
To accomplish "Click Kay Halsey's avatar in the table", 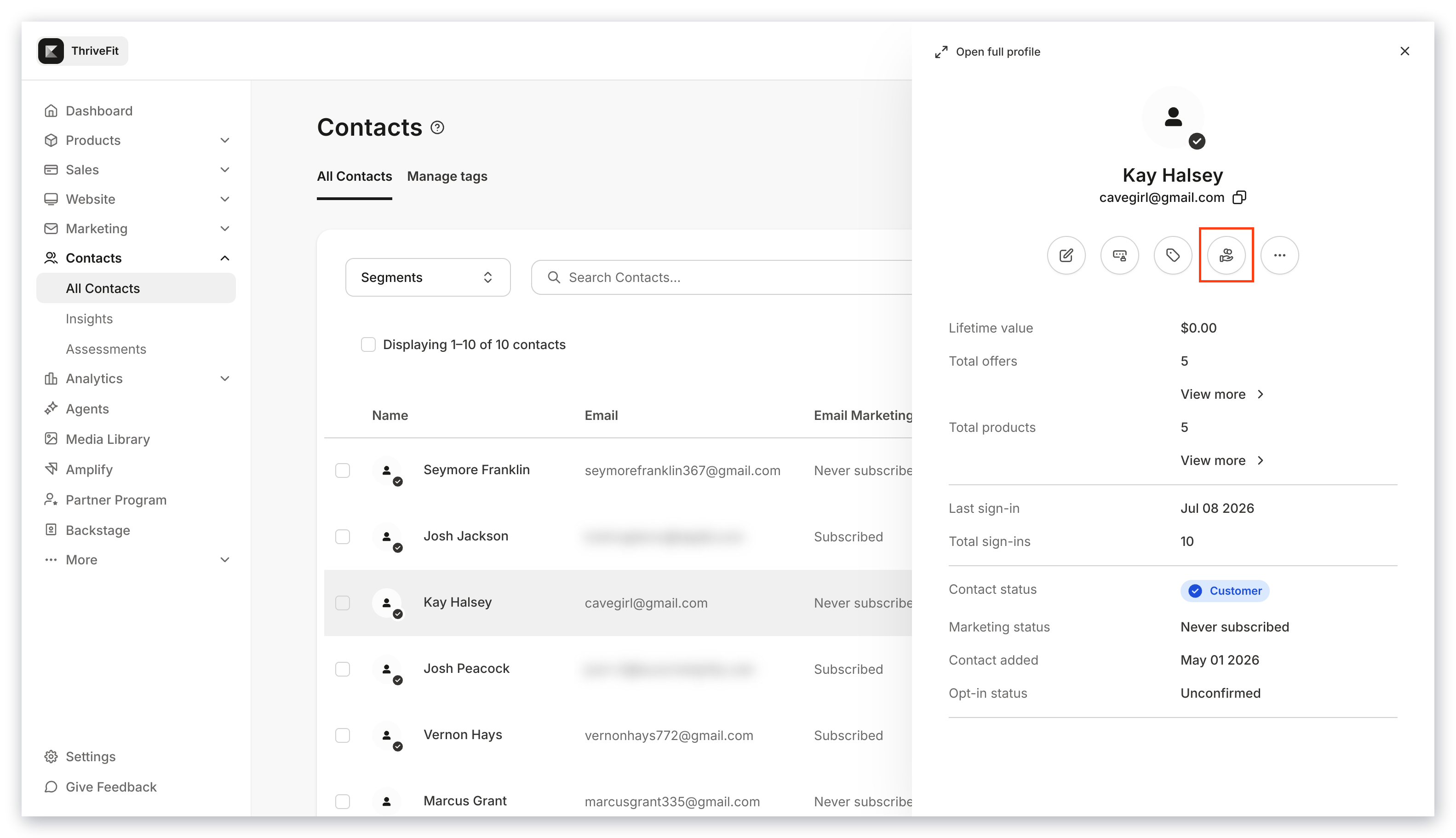I will (x=387, y=603).
